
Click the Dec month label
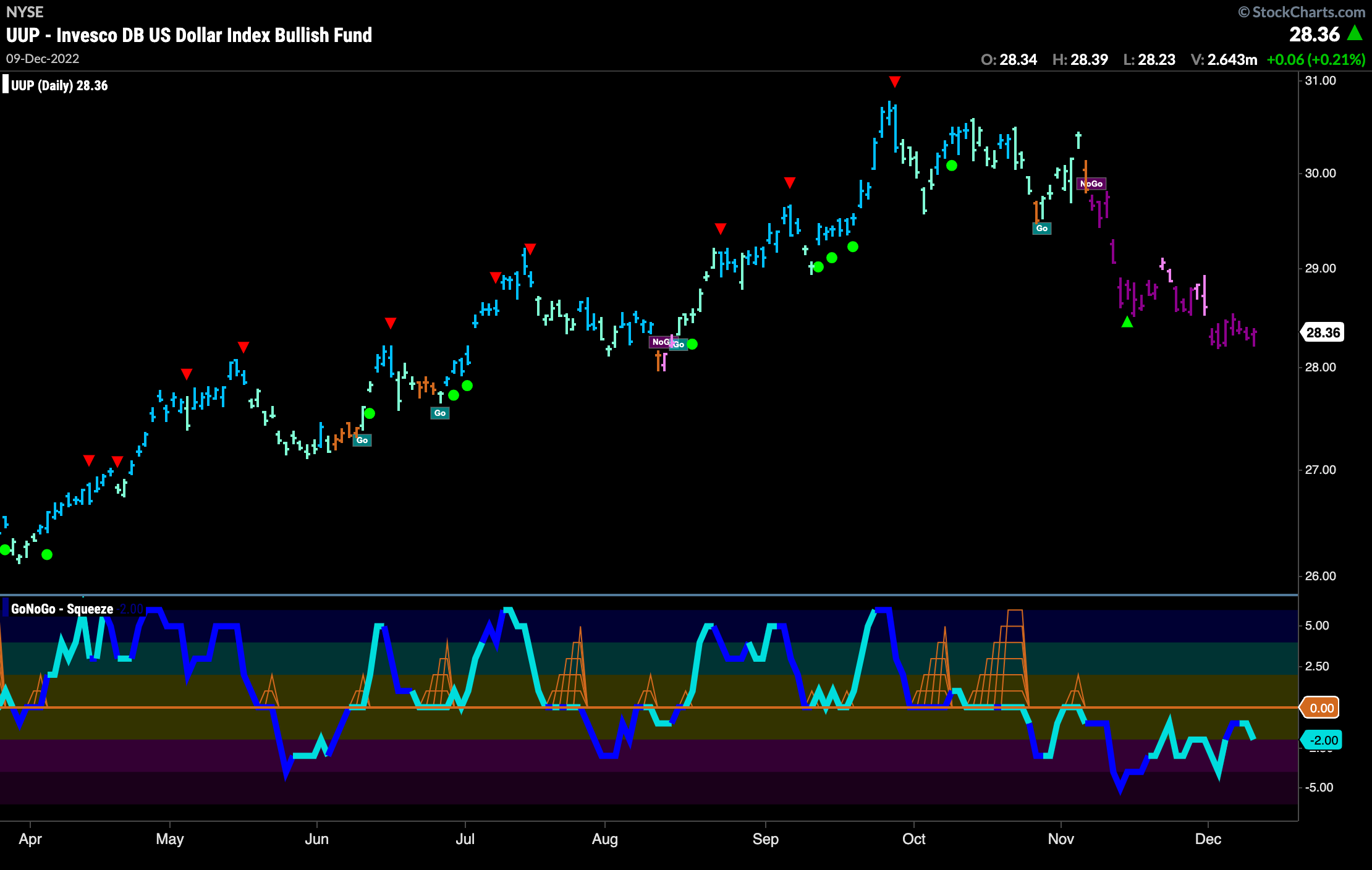pyautogui.click(x=1208, y=839)
